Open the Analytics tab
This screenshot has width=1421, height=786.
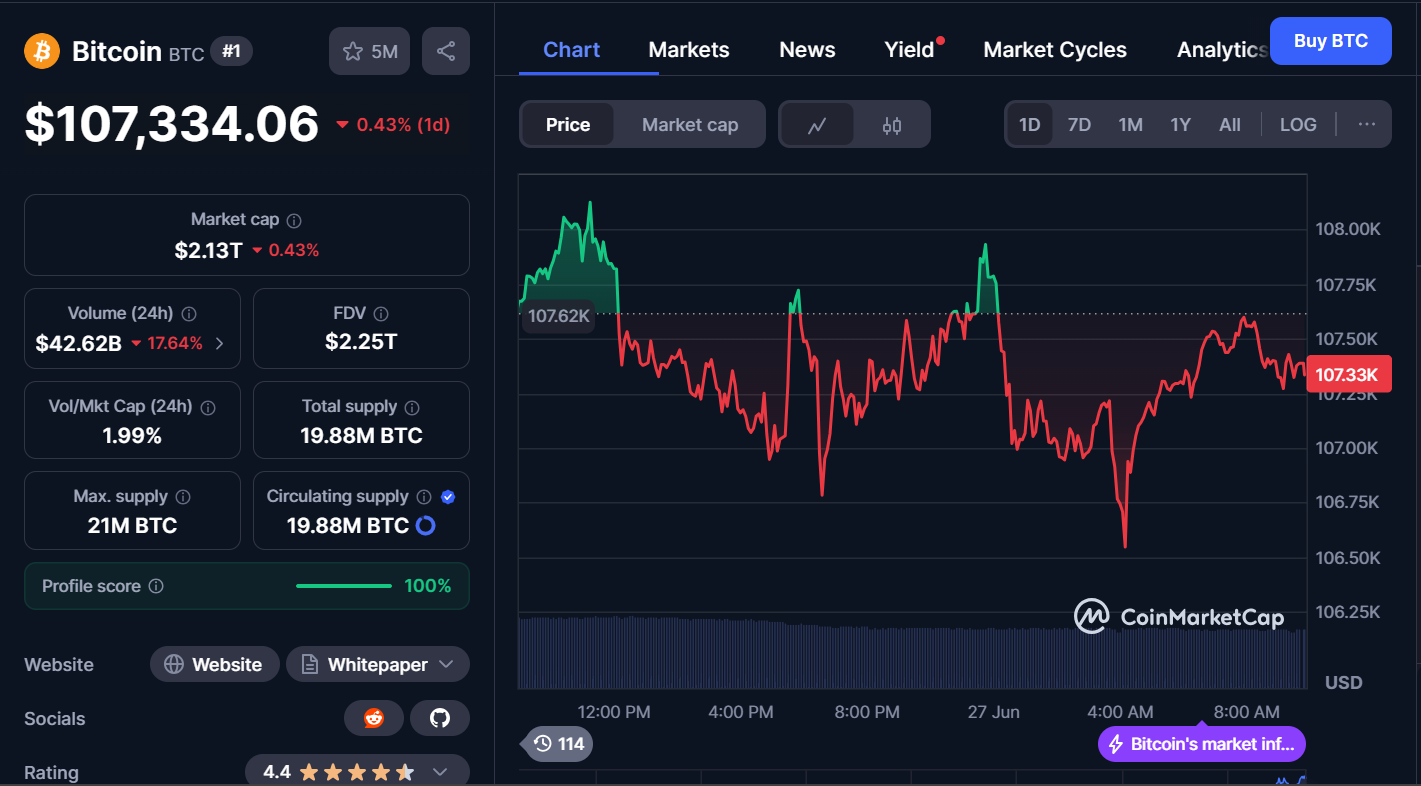(1222, 50)
